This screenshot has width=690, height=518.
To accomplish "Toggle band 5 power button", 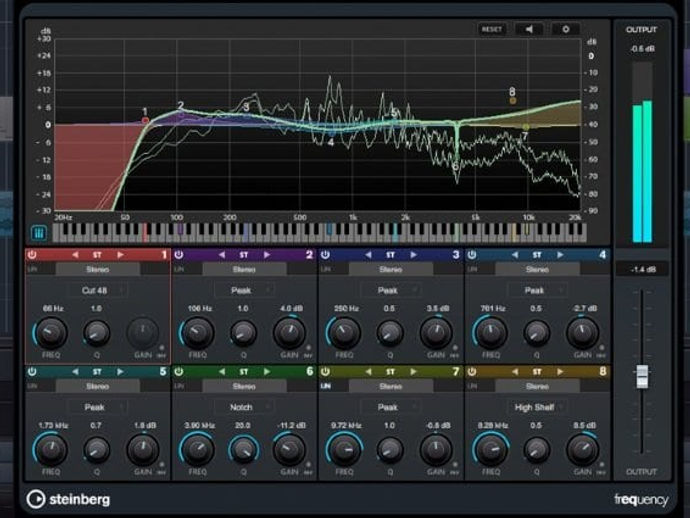I will [32, 371].
